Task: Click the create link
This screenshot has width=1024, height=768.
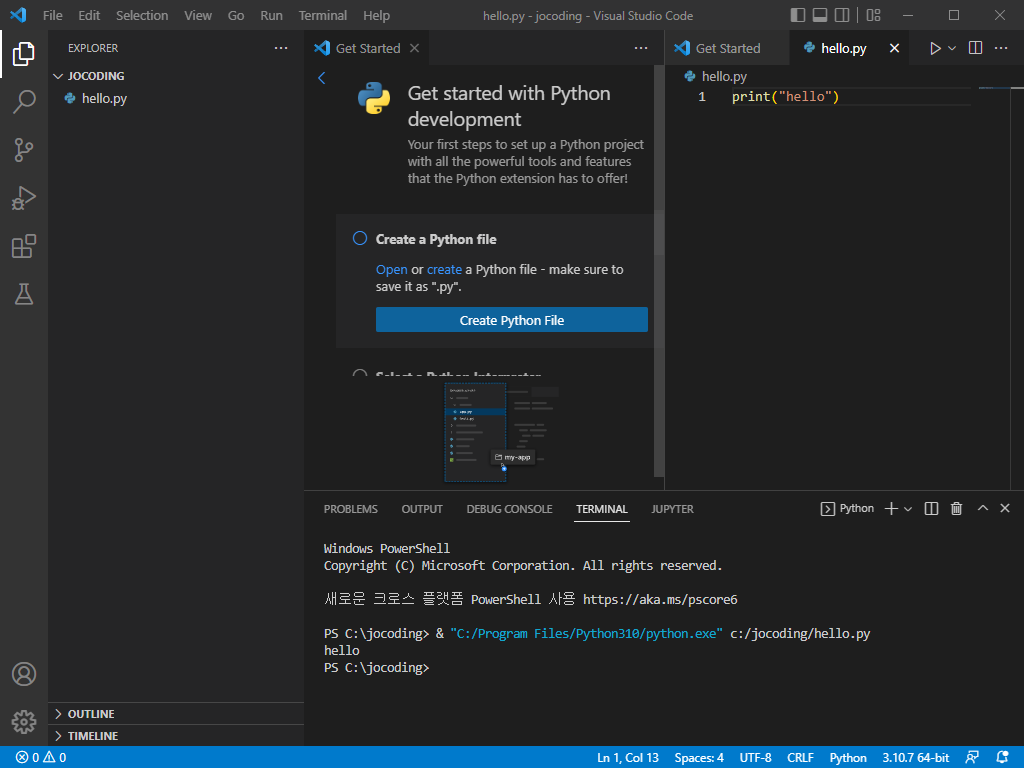Action: click(444, 269)
